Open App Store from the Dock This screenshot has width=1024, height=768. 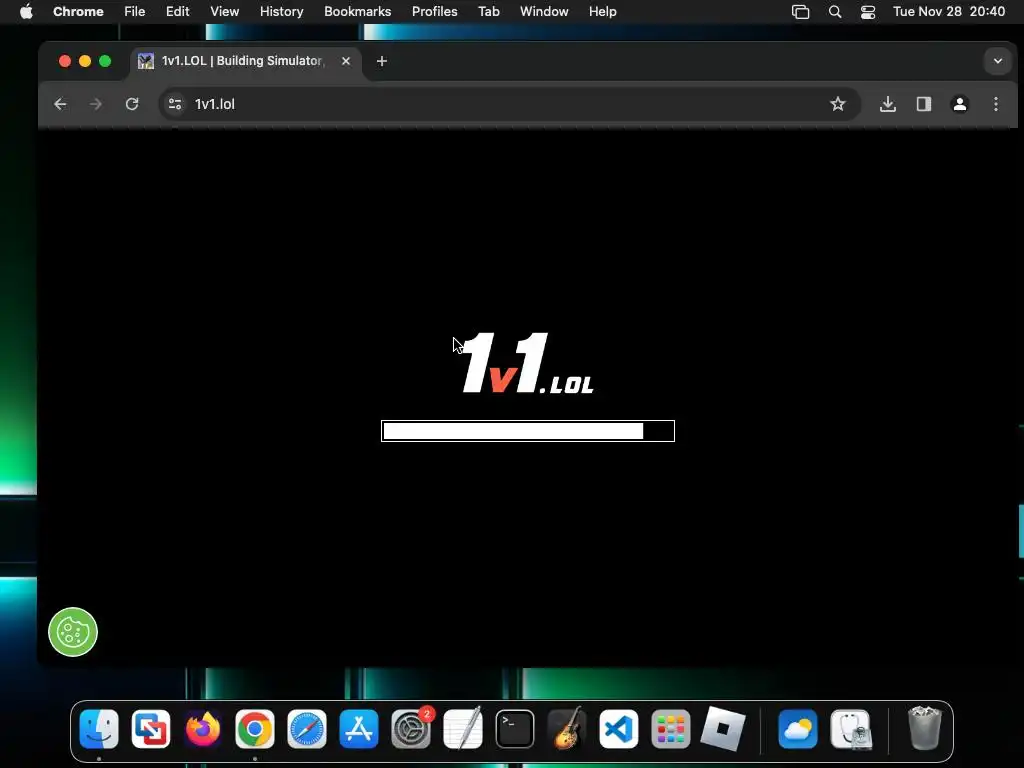click(359, 729)
